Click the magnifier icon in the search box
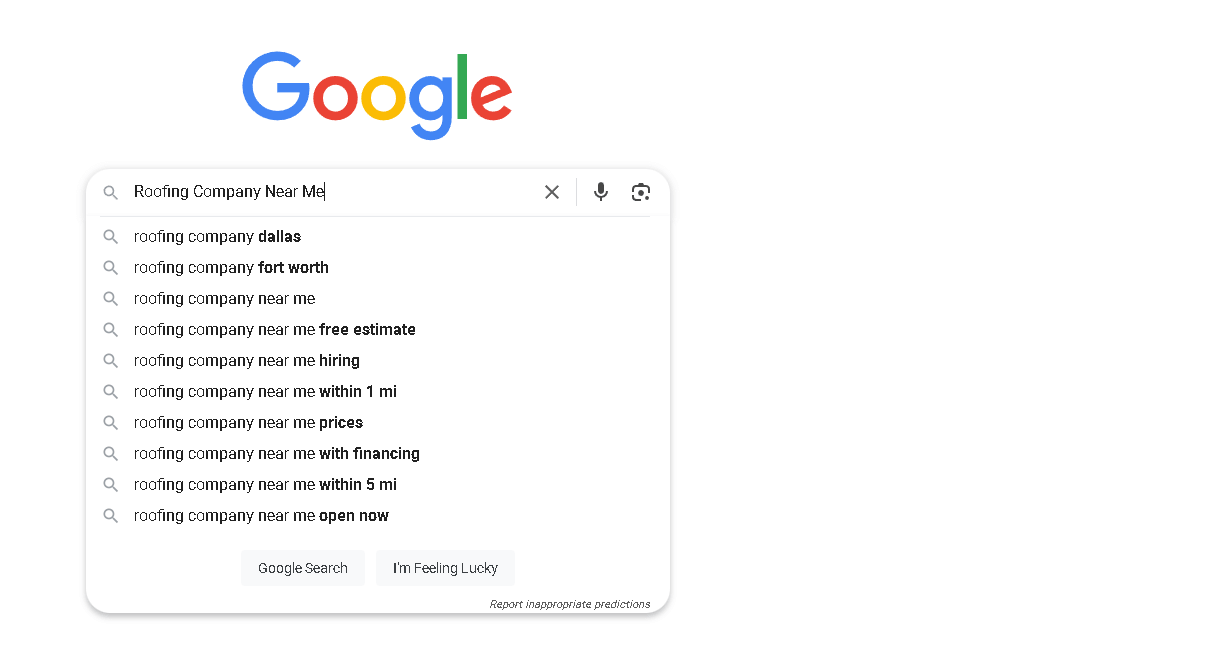The image size is (1228, 652). (111, 192)
